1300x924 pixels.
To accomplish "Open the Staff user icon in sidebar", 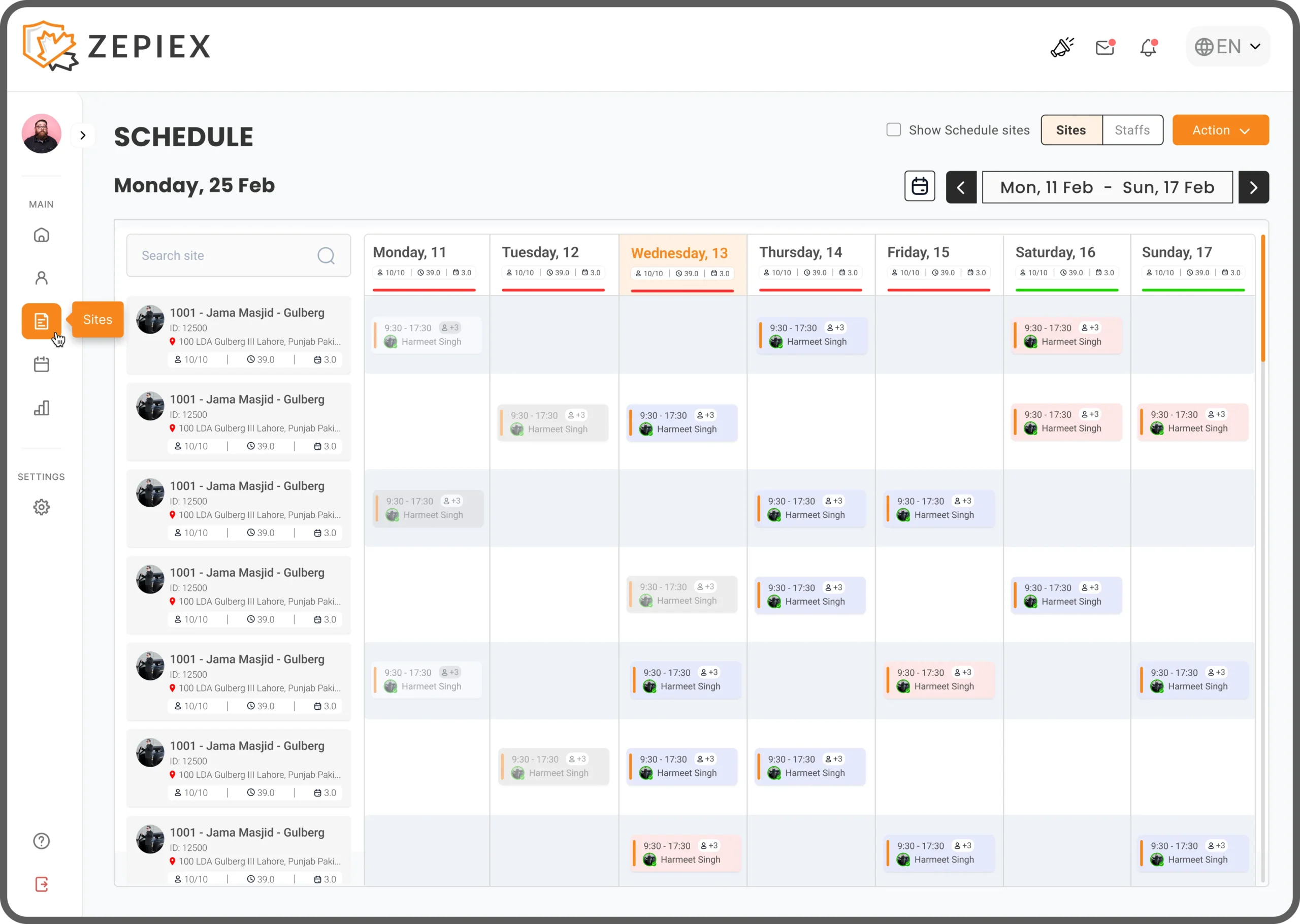I will pos(42,278).
